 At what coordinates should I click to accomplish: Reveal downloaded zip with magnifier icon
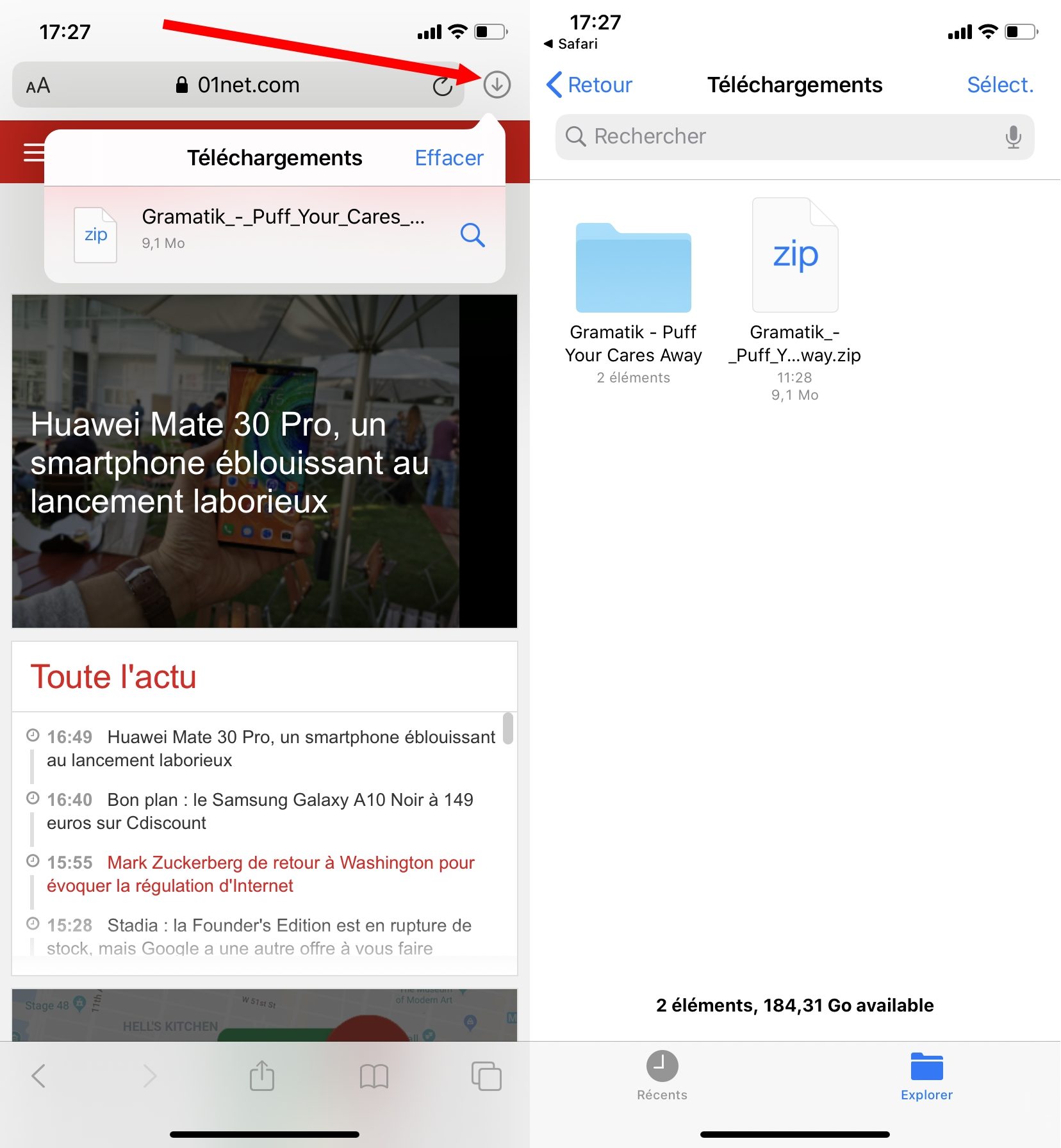(472, 235)
